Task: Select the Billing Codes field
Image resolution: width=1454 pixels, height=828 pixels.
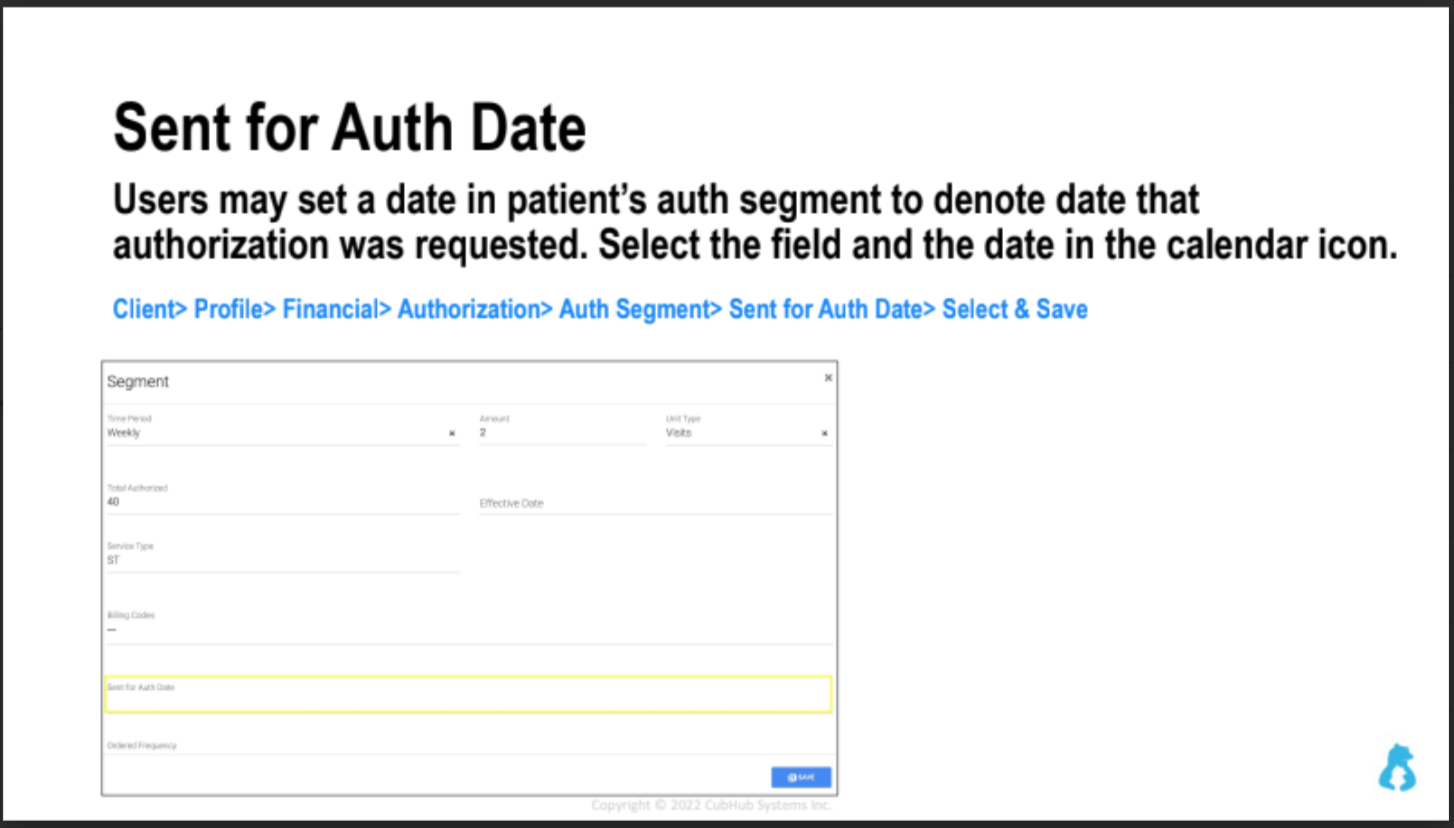Action: coord(469,625)
